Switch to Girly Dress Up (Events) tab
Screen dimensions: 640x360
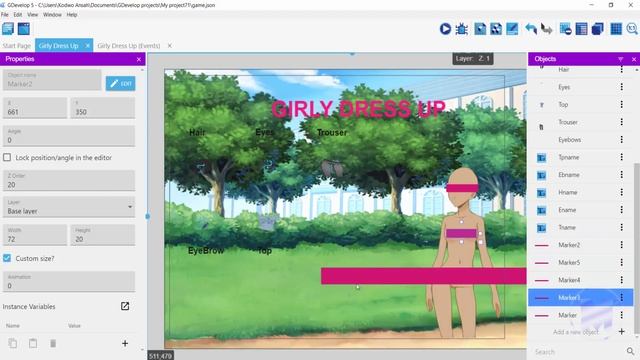pos(129,46)
